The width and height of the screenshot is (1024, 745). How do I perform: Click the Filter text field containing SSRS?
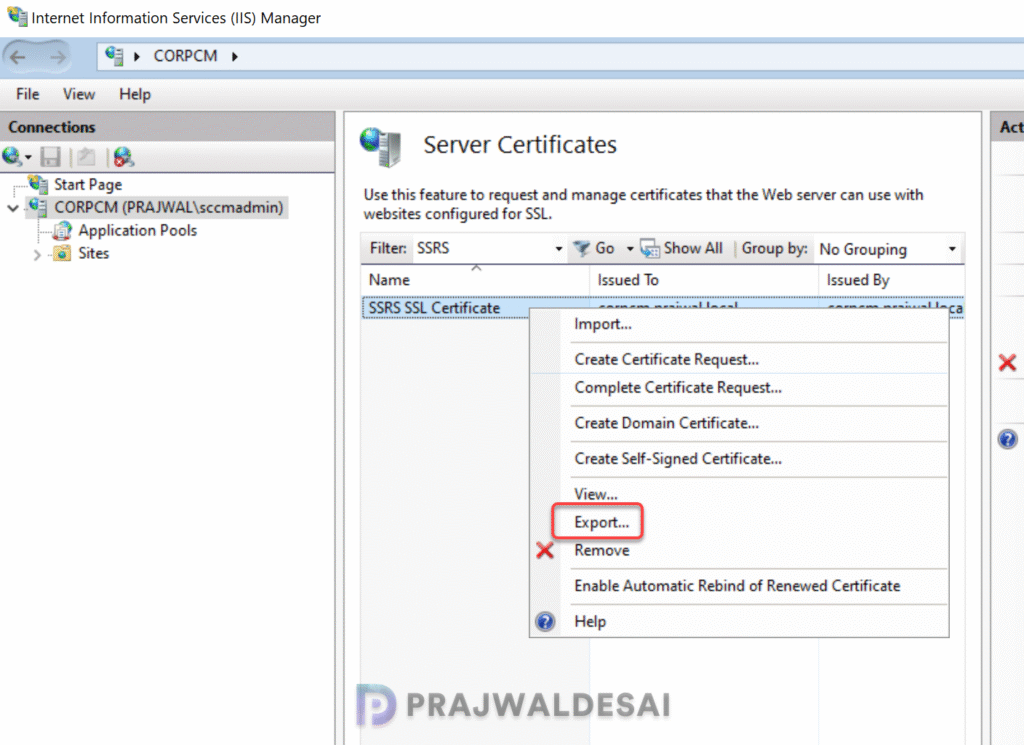(x=483, y=249)
